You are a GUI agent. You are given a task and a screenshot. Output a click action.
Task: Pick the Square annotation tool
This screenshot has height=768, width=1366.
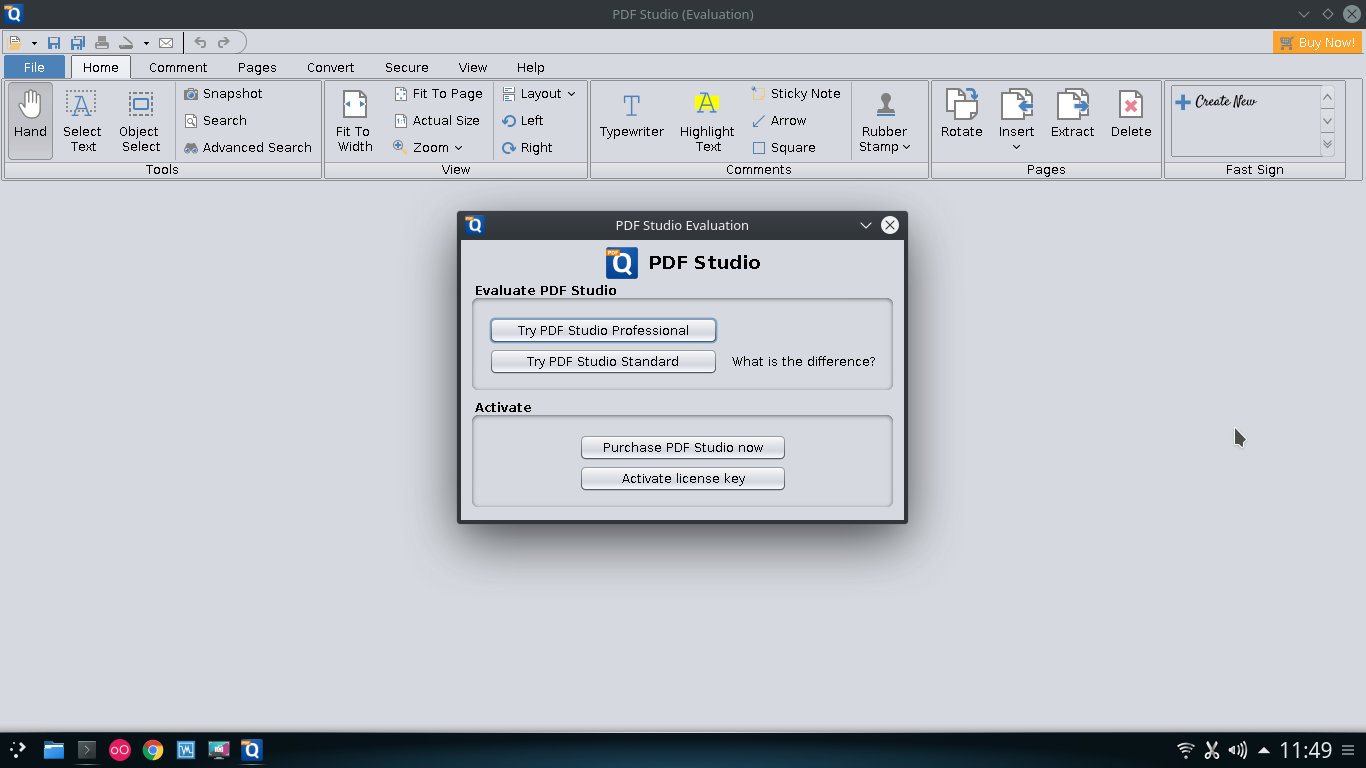pyautogui.click(x=784, y=147)
